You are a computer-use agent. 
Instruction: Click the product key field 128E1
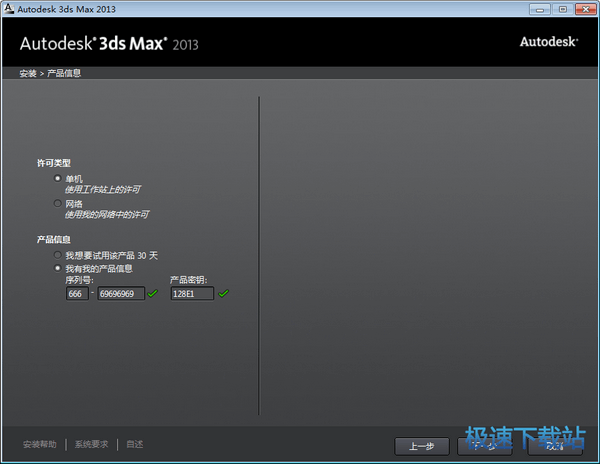click(192, 293)
